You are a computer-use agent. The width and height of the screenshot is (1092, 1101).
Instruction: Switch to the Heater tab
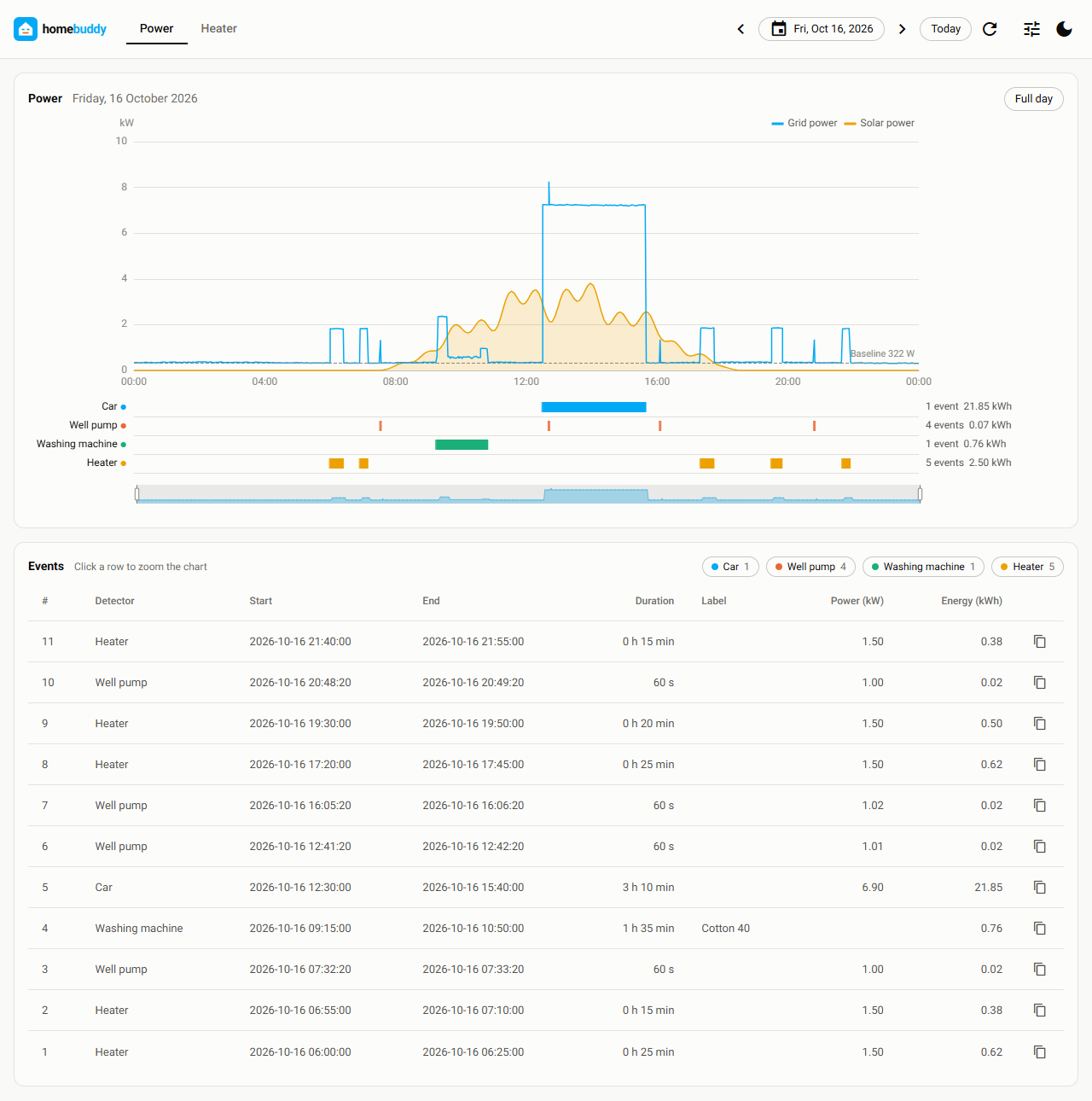(x=218, y=29)
